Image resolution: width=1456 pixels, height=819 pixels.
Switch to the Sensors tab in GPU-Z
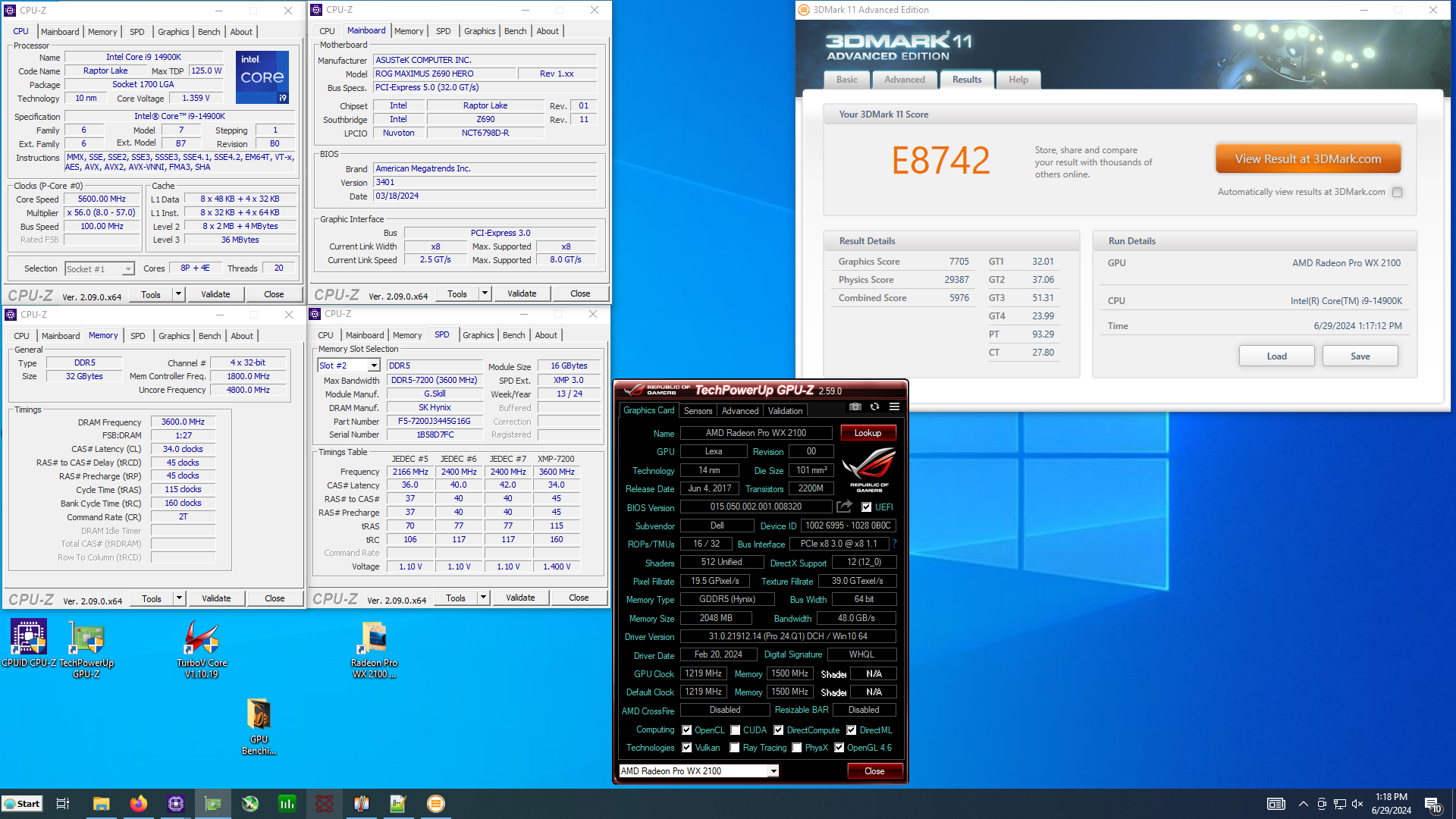coord(698,411)
